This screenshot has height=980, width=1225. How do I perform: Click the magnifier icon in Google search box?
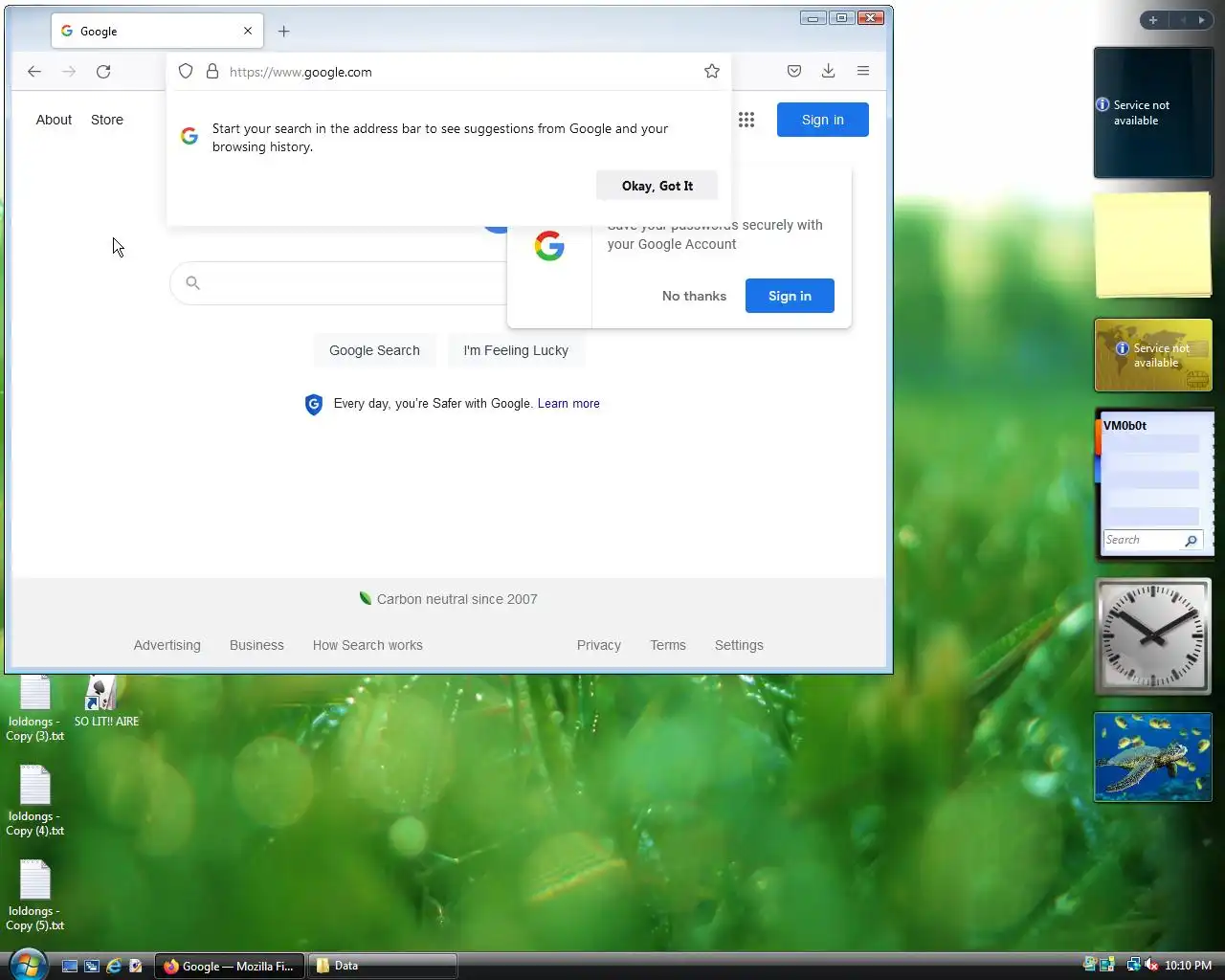[x=192, y=282]
